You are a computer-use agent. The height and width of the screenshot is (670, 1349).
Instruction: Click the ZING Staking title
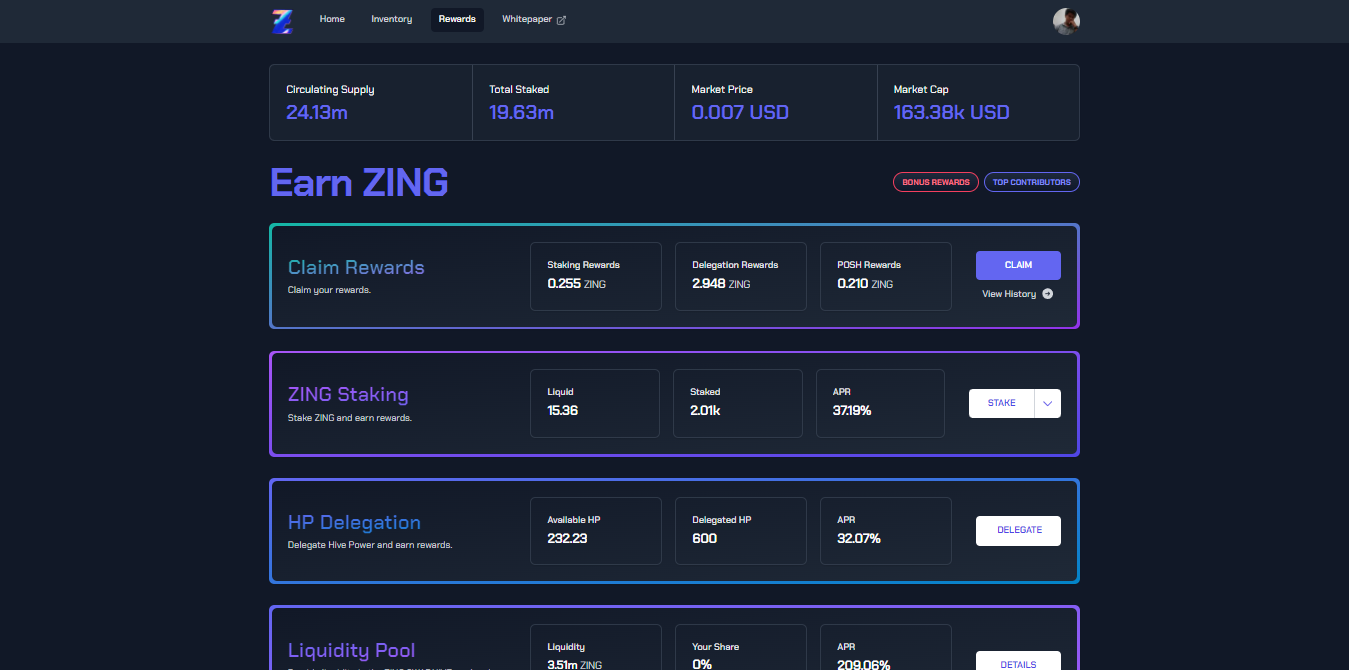[x=348, y=394]
